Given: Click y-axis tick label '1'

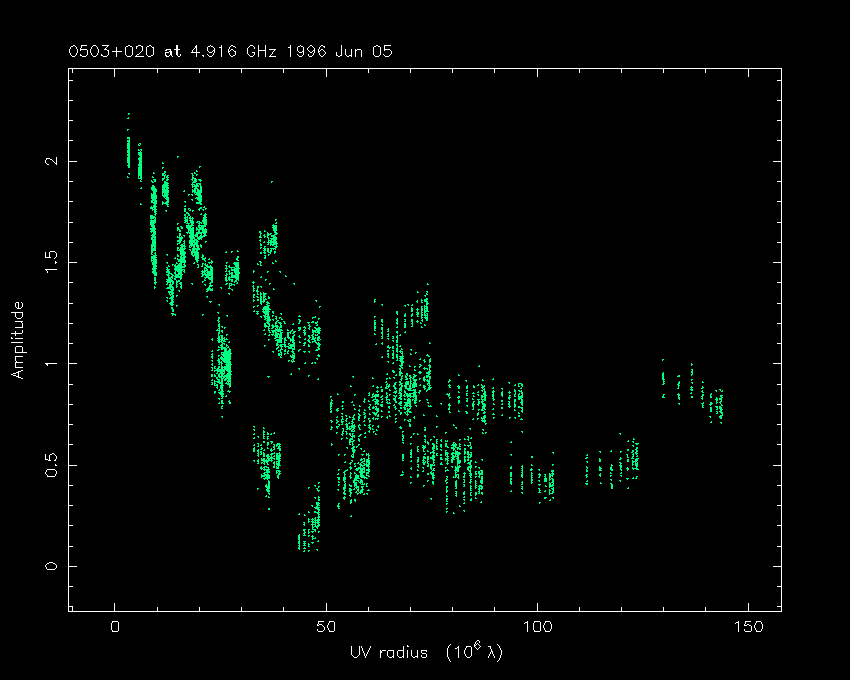Looking at the screenshot, I should 49,364.
